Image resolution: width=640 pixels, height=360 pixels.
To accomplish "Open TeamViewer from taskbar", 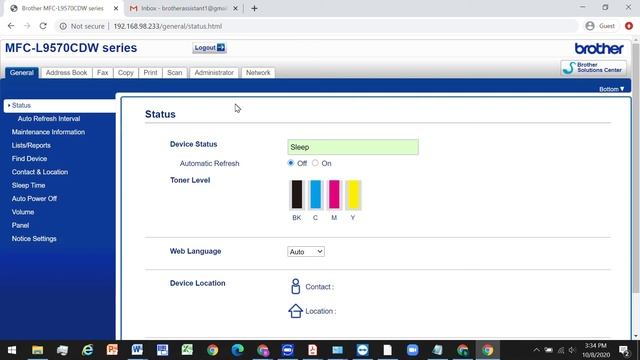I will click(362, 350).
